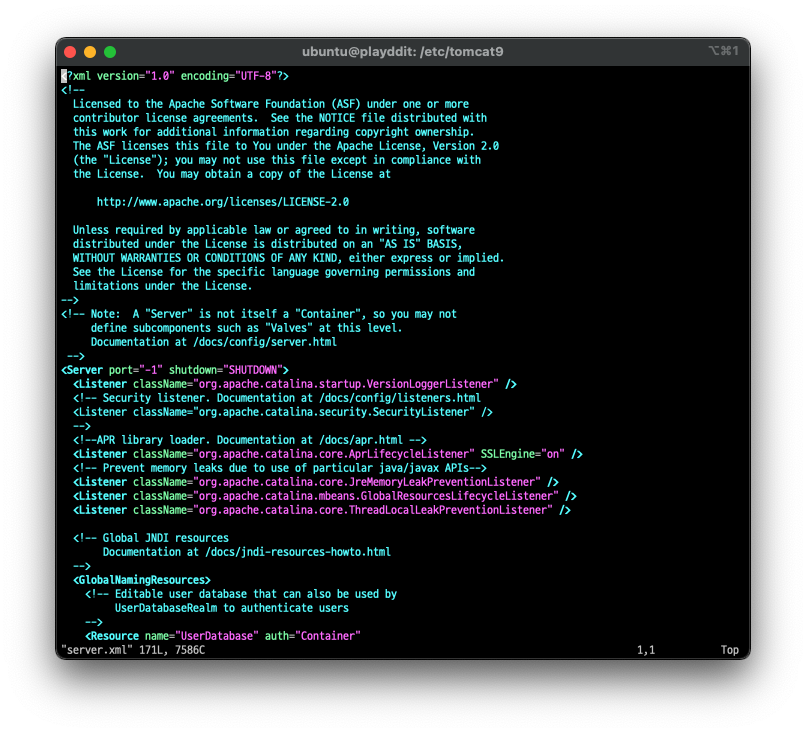Click the apache.org LICENSE-2.0 URL
This screenshot has width=806, height=733.
[x=223, y=202]
